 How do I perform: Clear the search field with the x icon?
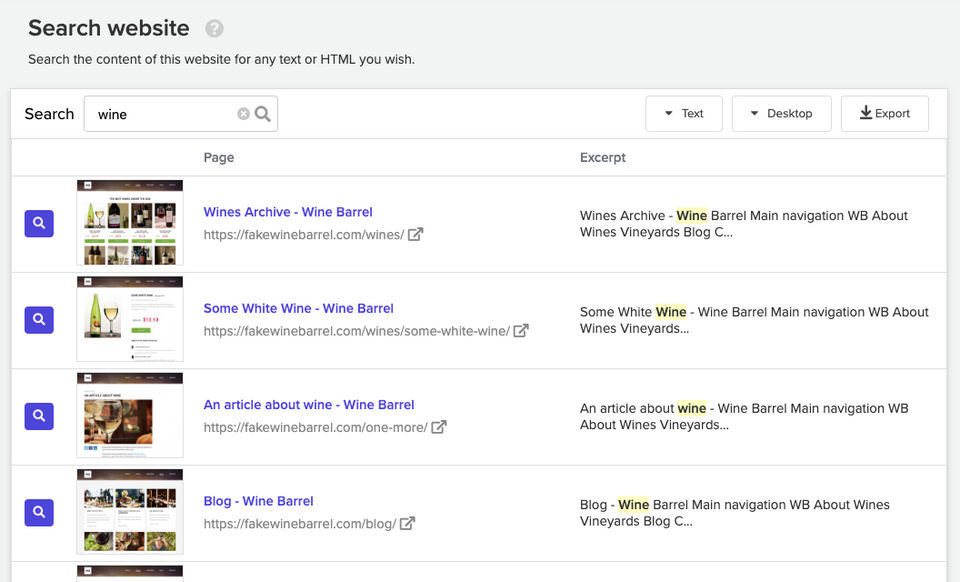point(244,114)
